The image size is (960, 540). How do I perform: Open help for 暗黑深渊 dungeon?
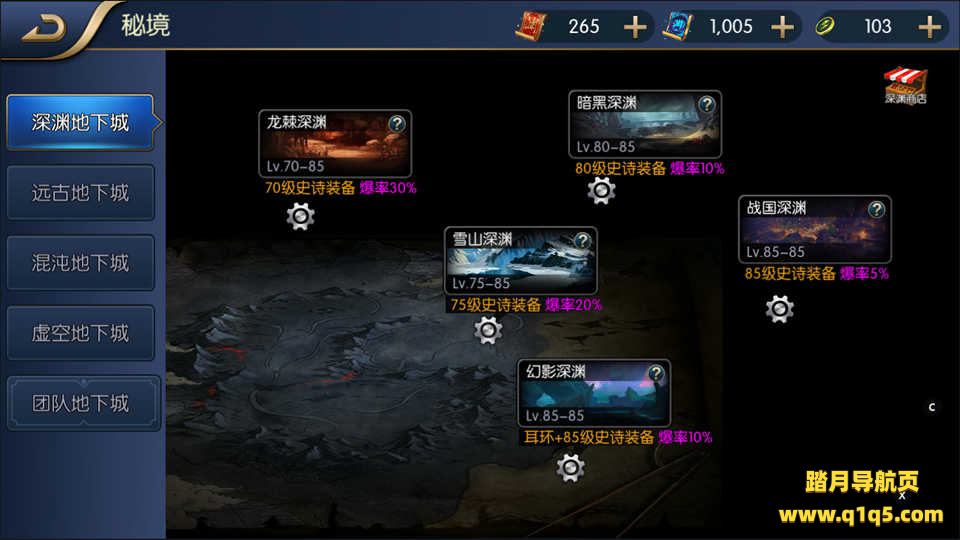coord(707,104)
